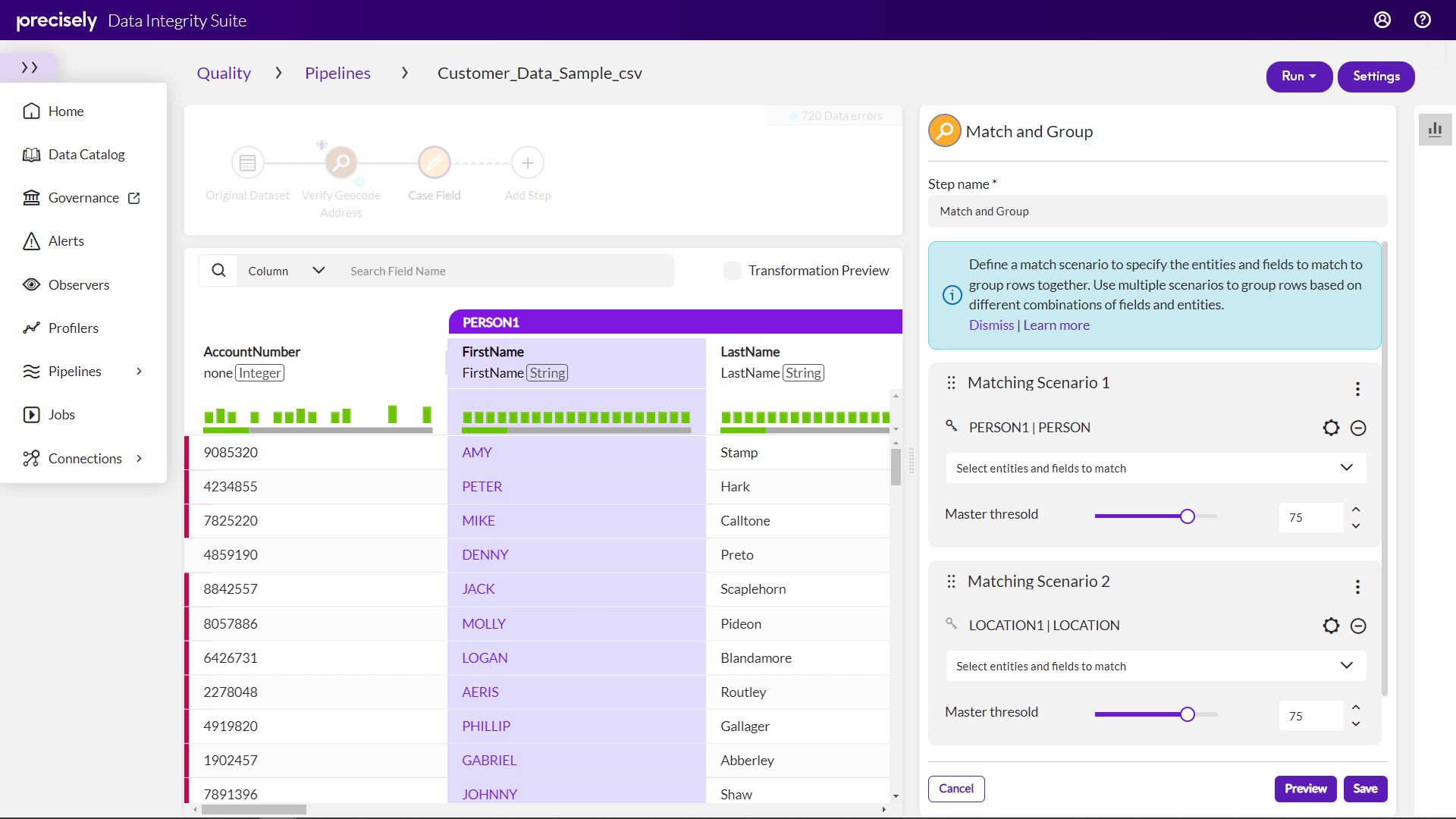This screenshot has height=819, width=1456.
Task: Click the data table vertical scrollbar
Action: 896,466
